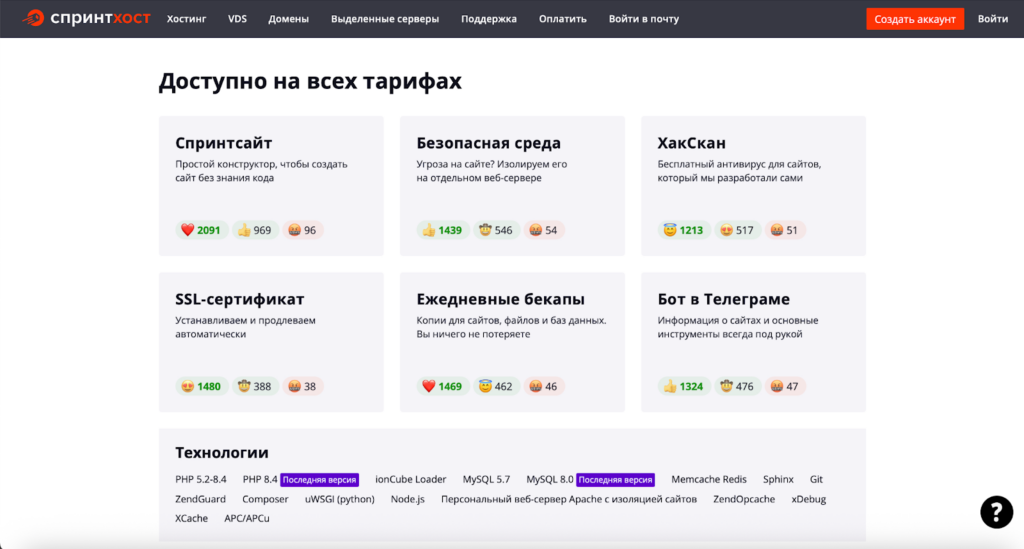This screenshot has width=1024, height=549.
Task: Click the PHP 8.4 technology label
Action: coord(260,479)
